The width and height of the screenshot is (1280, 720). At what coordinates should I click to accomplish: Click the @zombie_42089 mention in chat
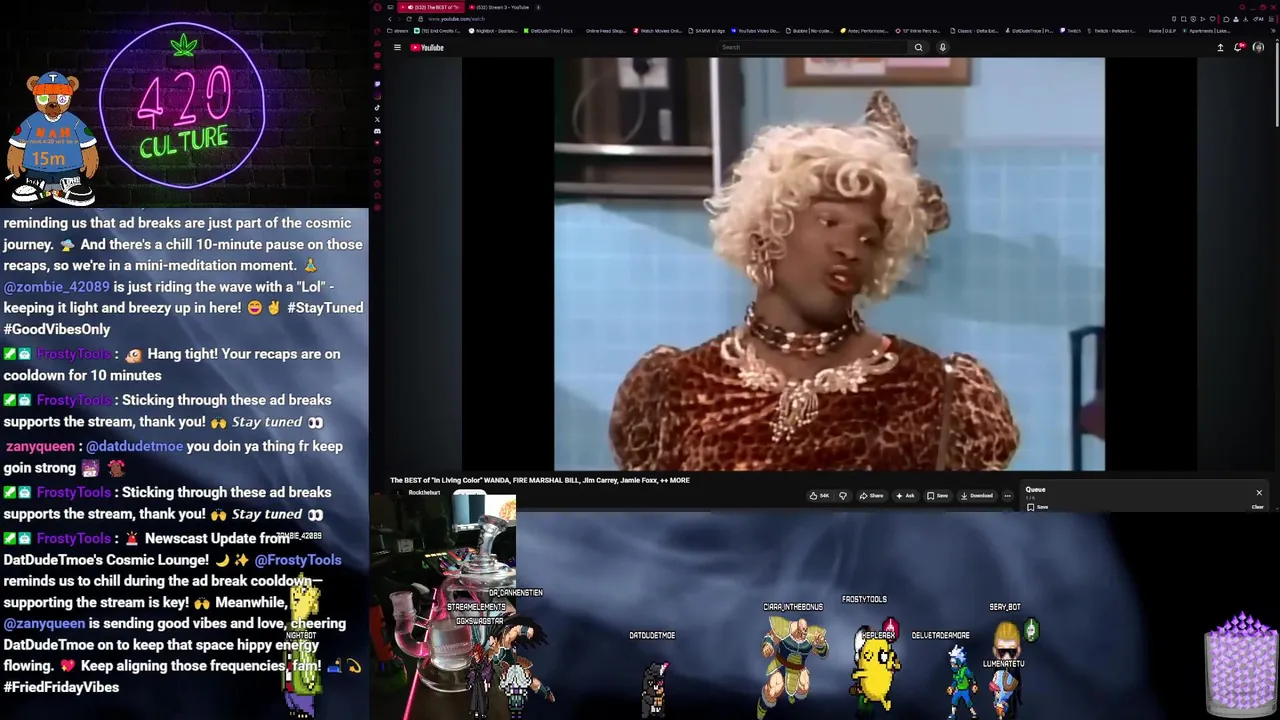click(56, 287)
